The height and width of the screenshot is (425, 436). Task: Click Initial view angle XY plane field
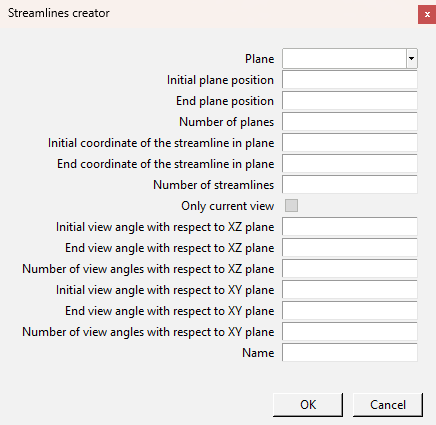pos(350,290)
